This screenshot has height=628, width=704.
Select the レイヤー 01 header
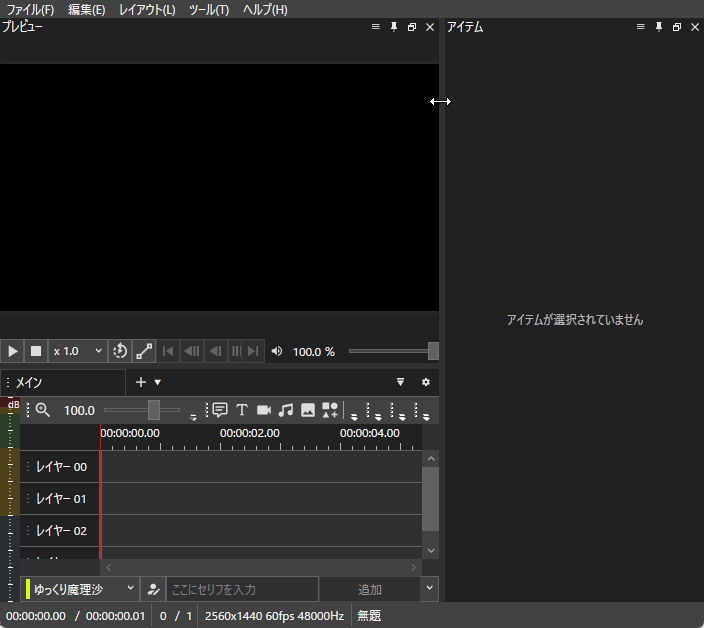coord(60,499)
